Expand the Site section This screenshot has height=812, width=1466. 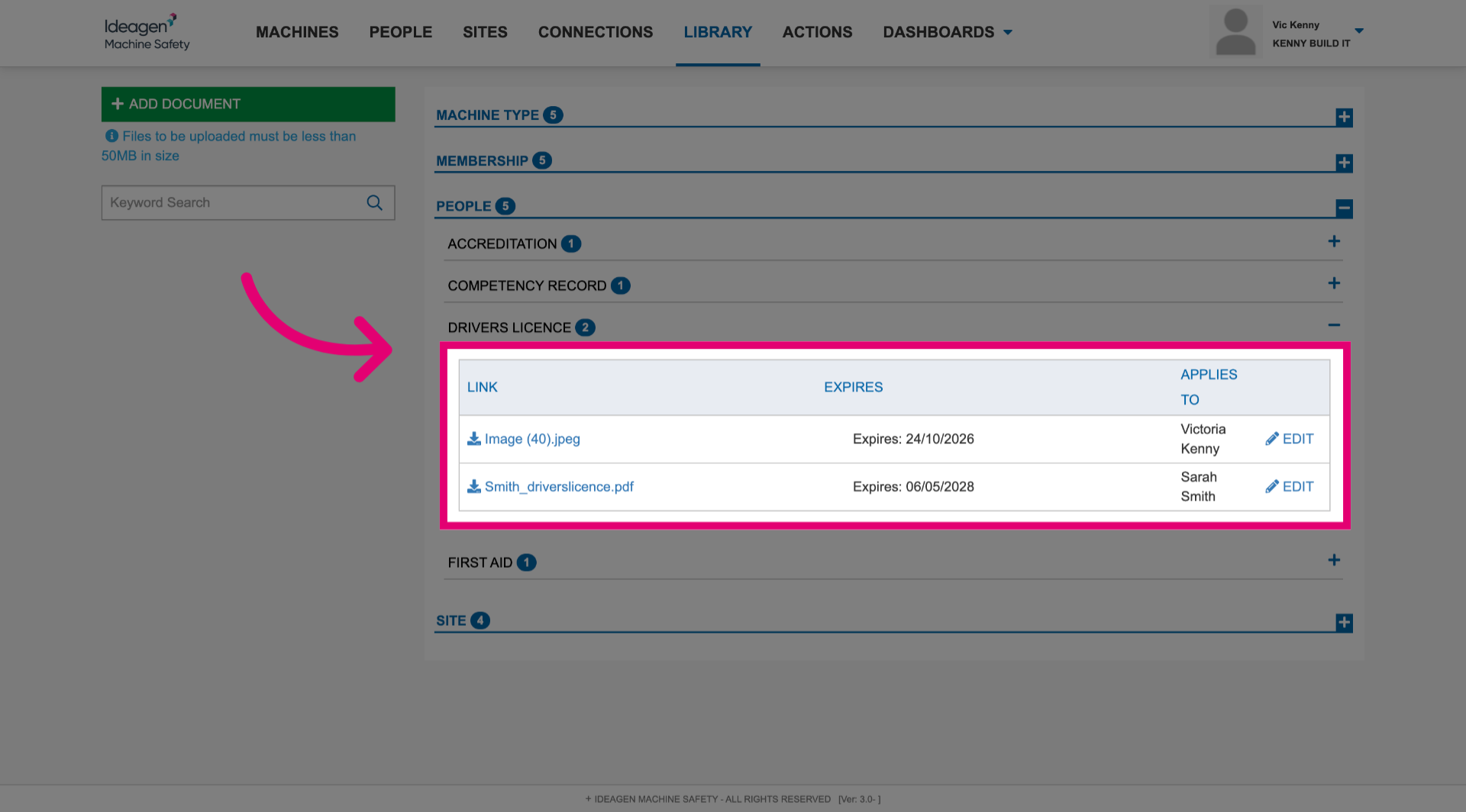click(x=1344, y=623)
